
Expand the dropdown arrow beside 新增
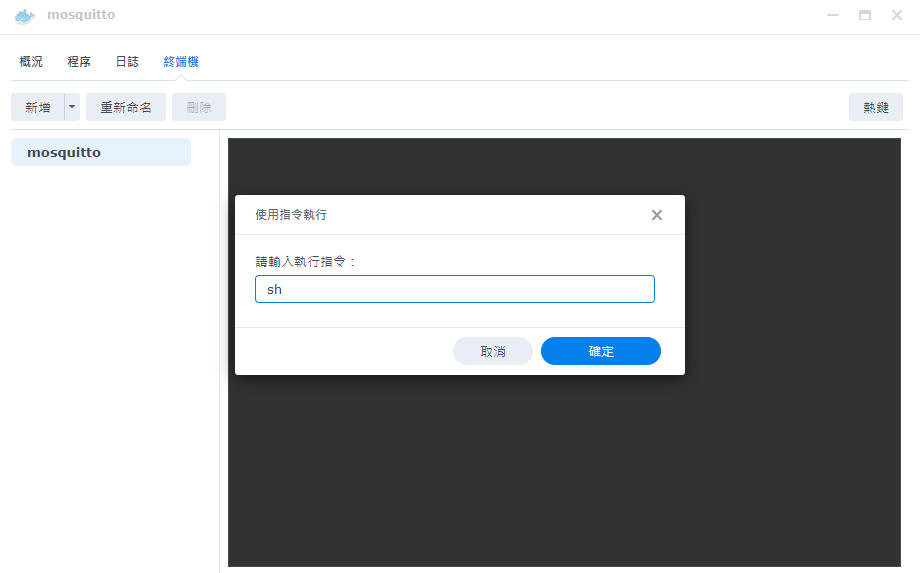pos(72,107)
